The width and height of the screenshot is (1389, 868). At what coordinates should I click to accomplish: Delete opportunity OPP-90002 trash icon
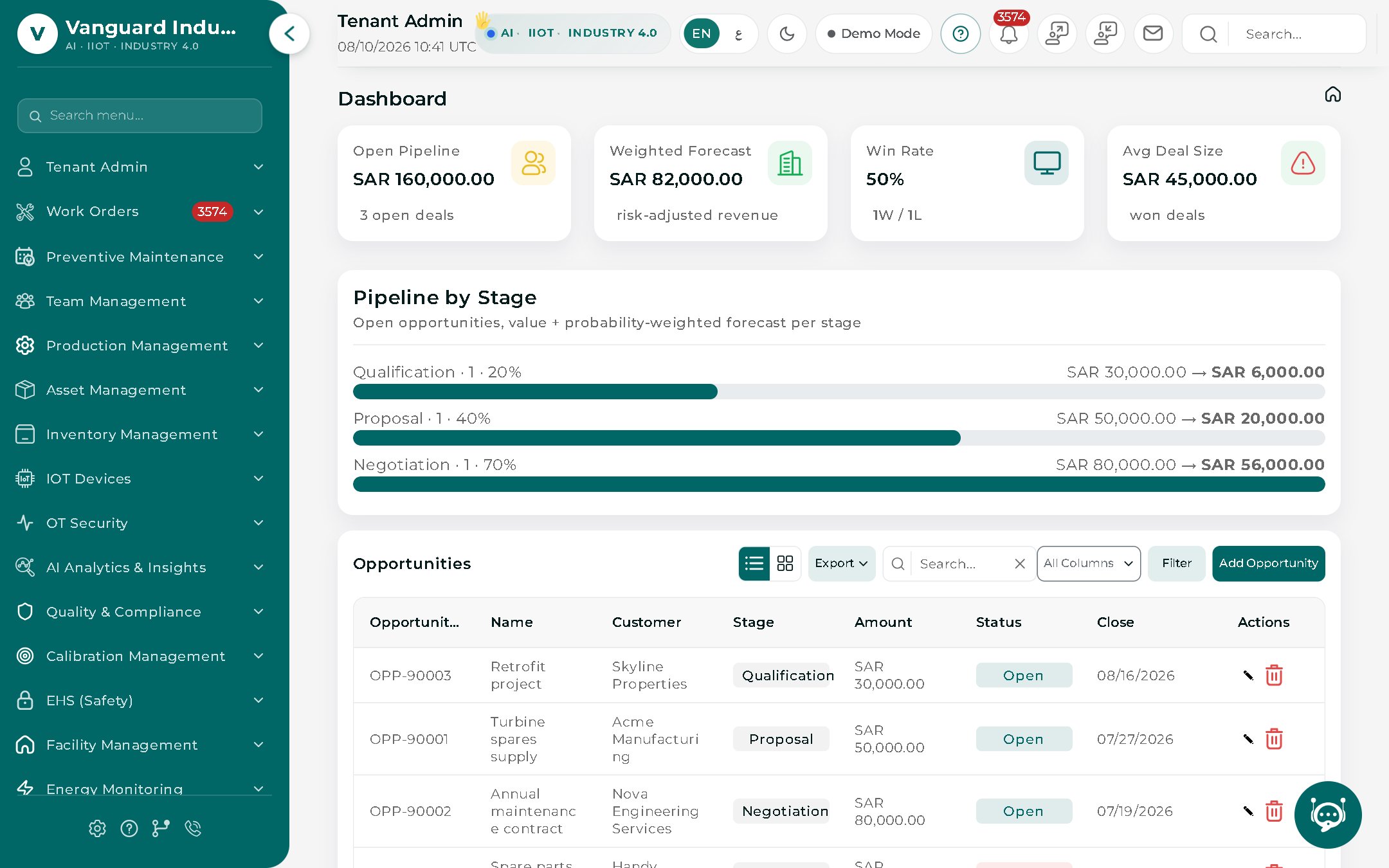coord(1274,811)
